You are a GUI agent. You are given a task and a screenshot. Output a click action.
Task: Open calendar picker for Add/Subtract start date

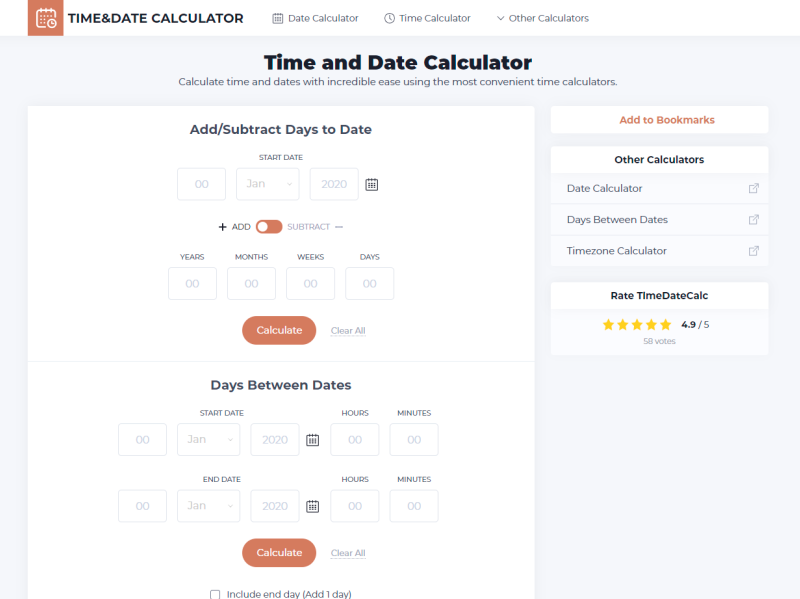(371, 184)
